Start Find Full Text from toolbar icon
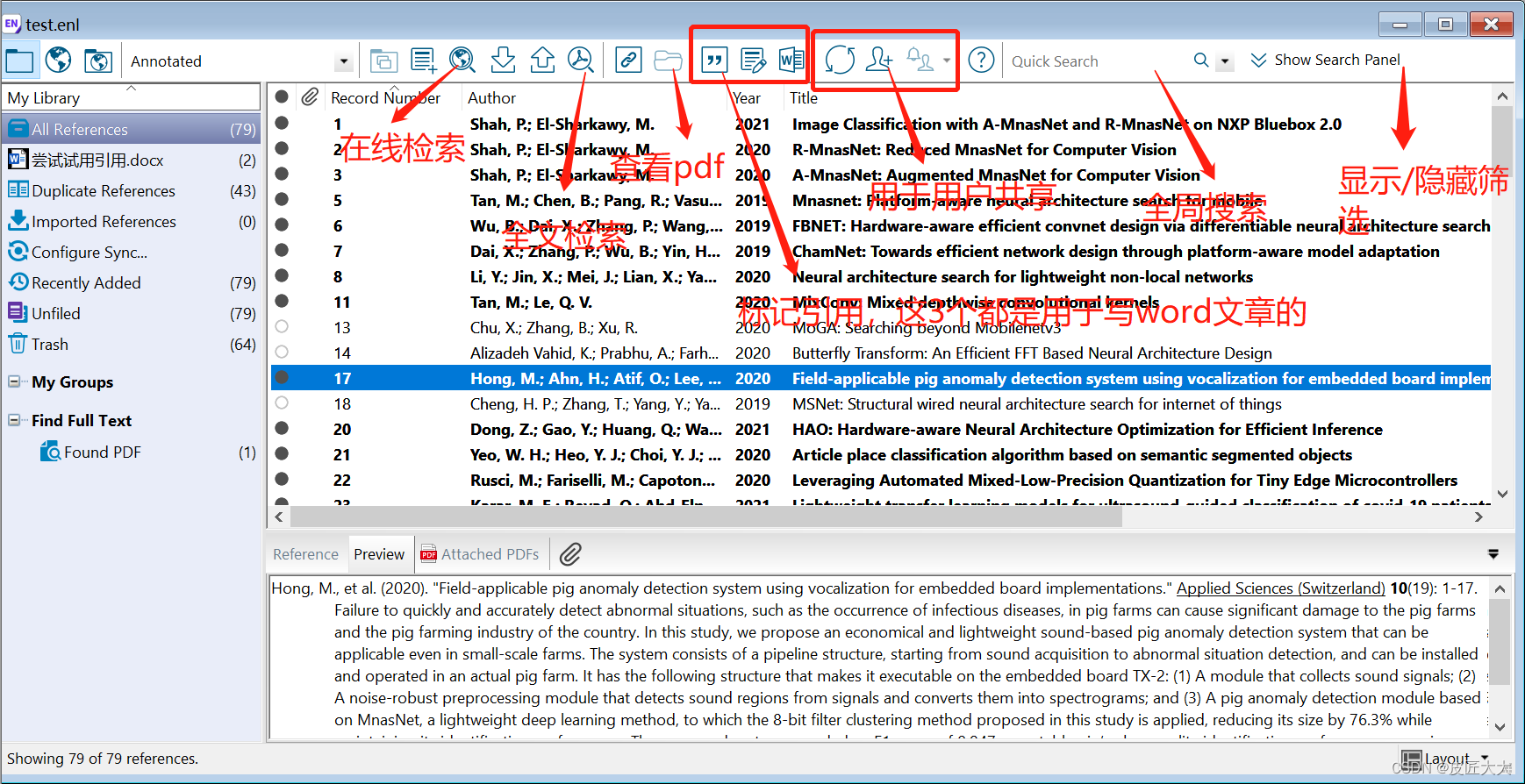The image size is (1525, 784). (x=580, y=61)
